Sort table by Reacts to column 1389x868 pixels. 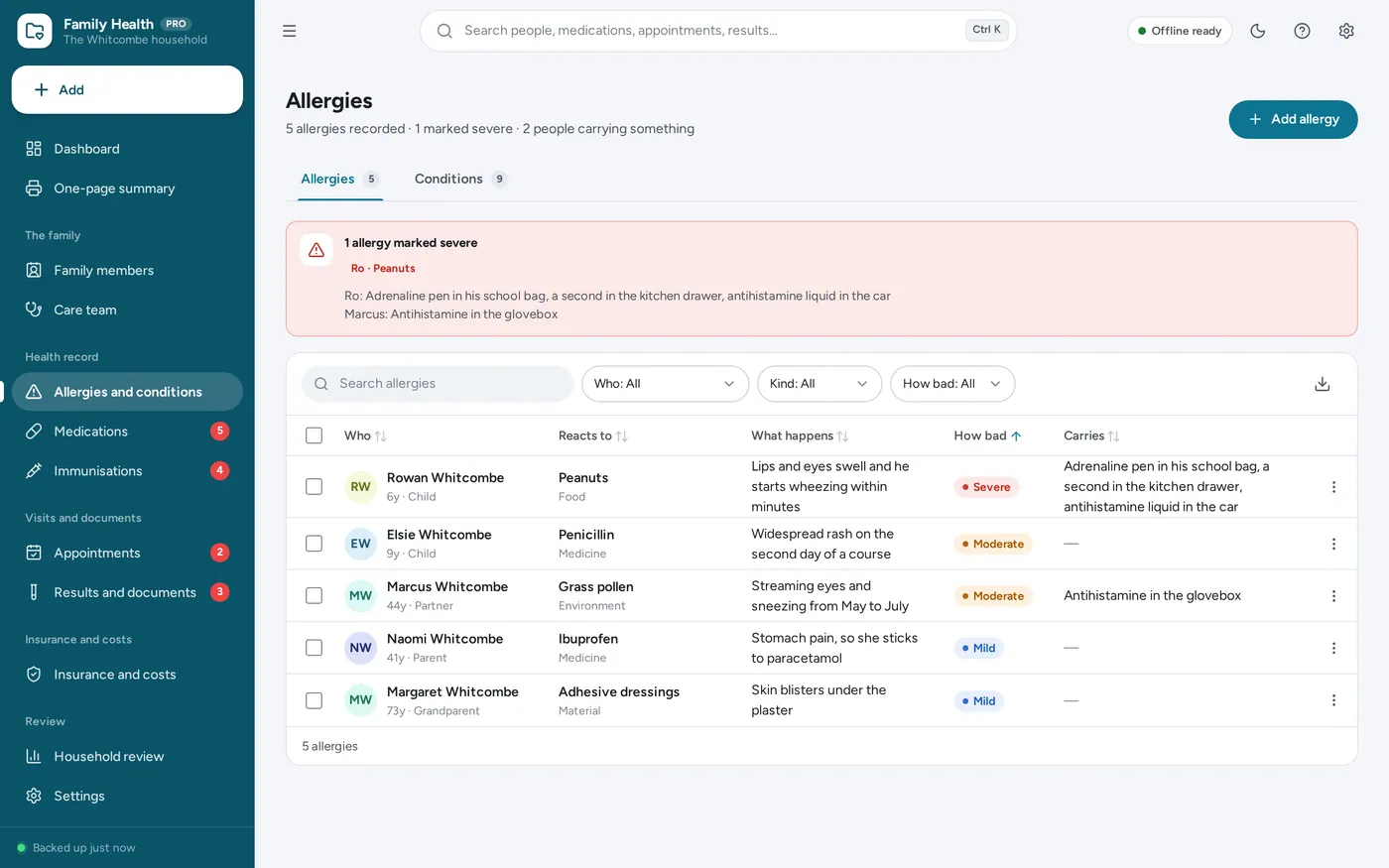(x=592, y=435)
